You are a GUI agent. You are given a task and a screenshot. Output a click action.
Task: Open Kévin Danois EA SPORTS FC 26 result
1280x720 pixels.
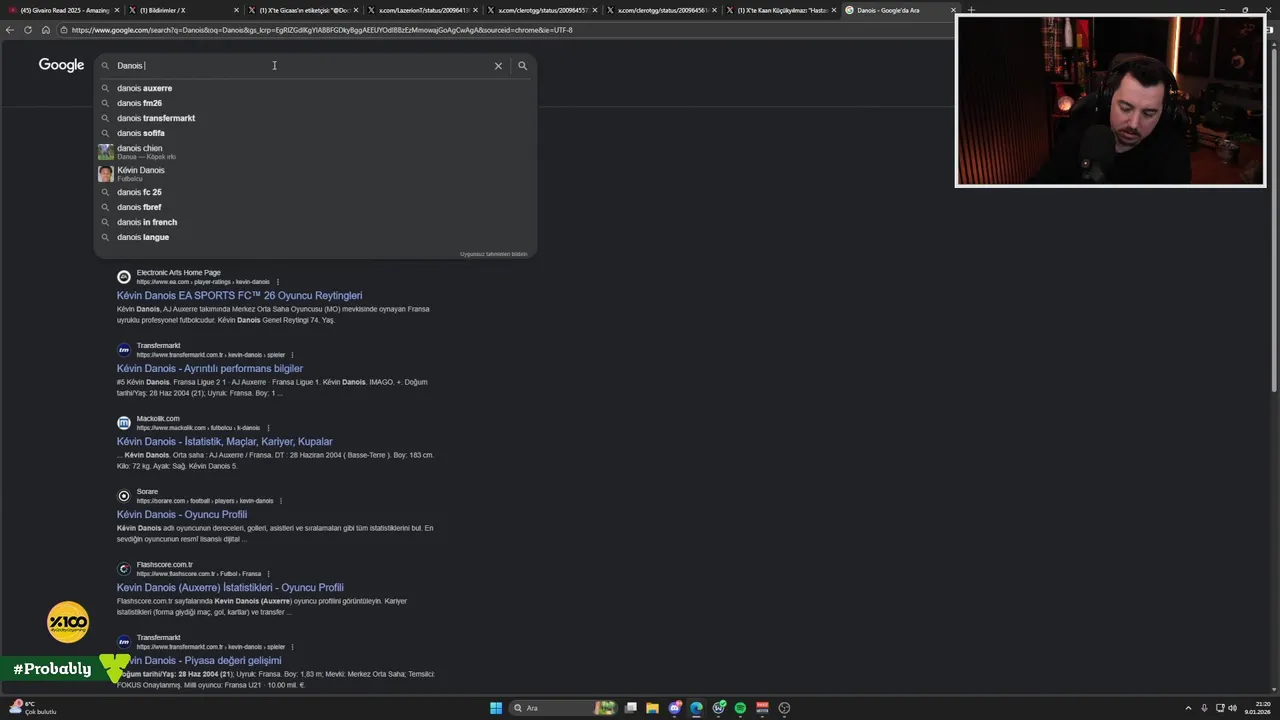(x=239, y=296)
